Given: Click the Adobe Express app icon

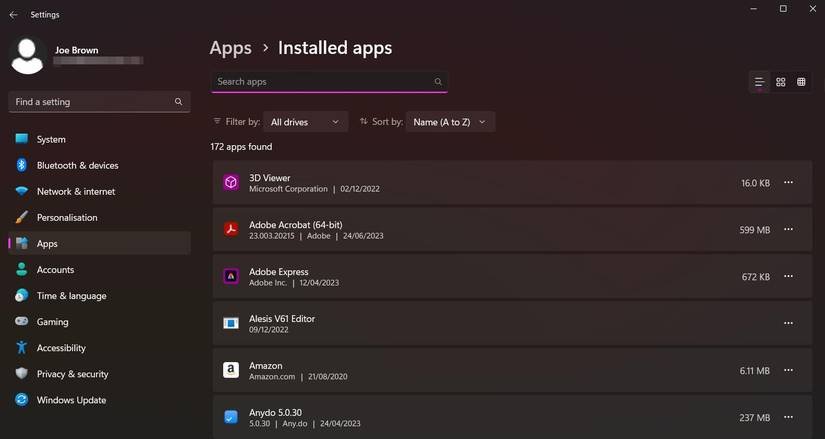Looking at the screenshot, I should [x=230, y=276].
